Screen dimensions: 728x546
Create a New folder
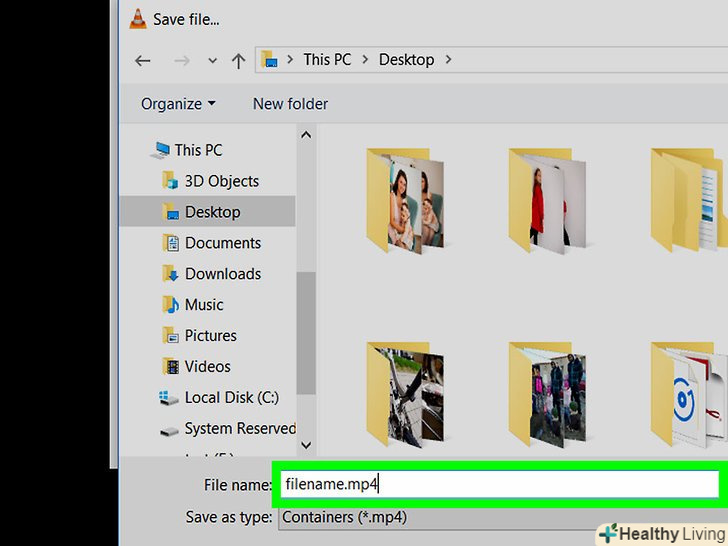click(x=290, y=104)
